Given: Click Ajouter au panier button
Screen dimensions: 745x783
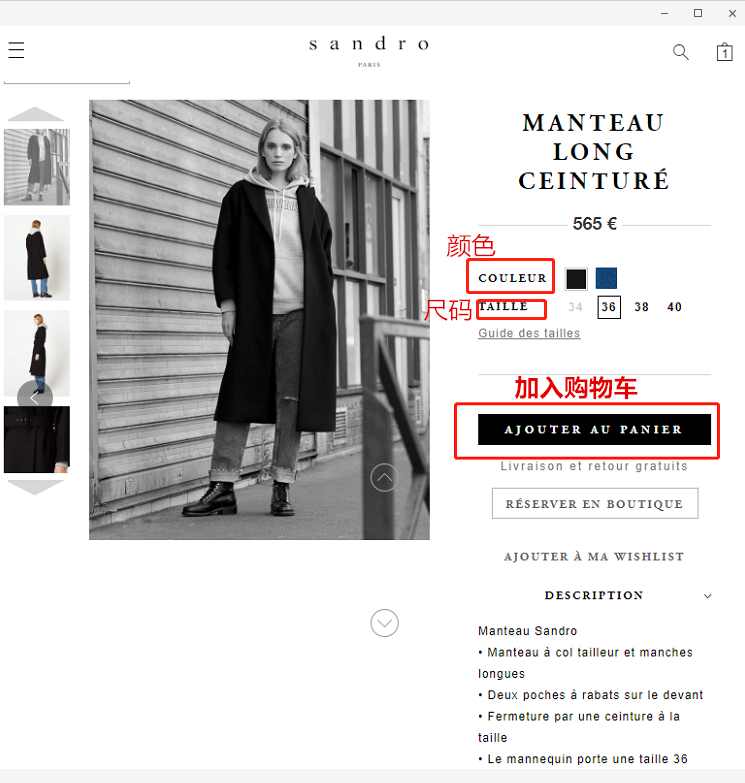Looking at the screenshot, I should (x=594, y=429).
